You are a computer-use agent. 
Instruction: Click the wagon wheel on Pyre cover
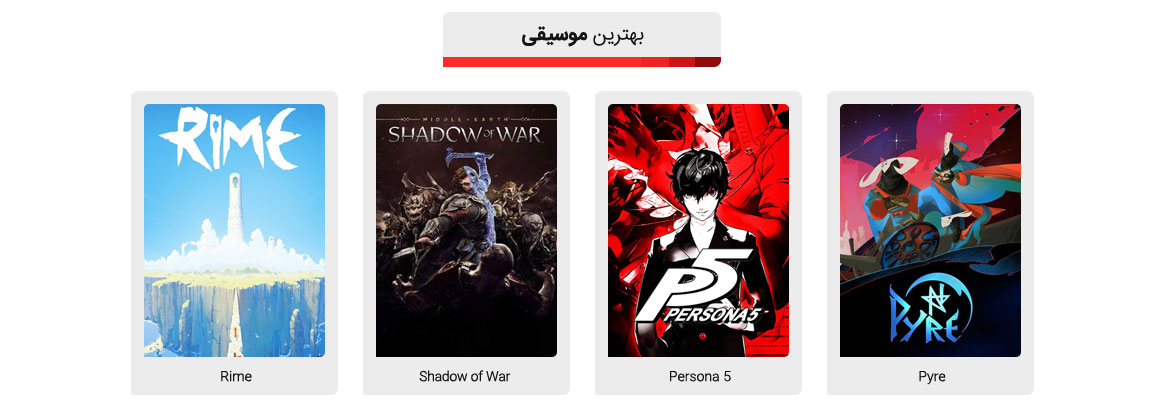pos(910,245)
